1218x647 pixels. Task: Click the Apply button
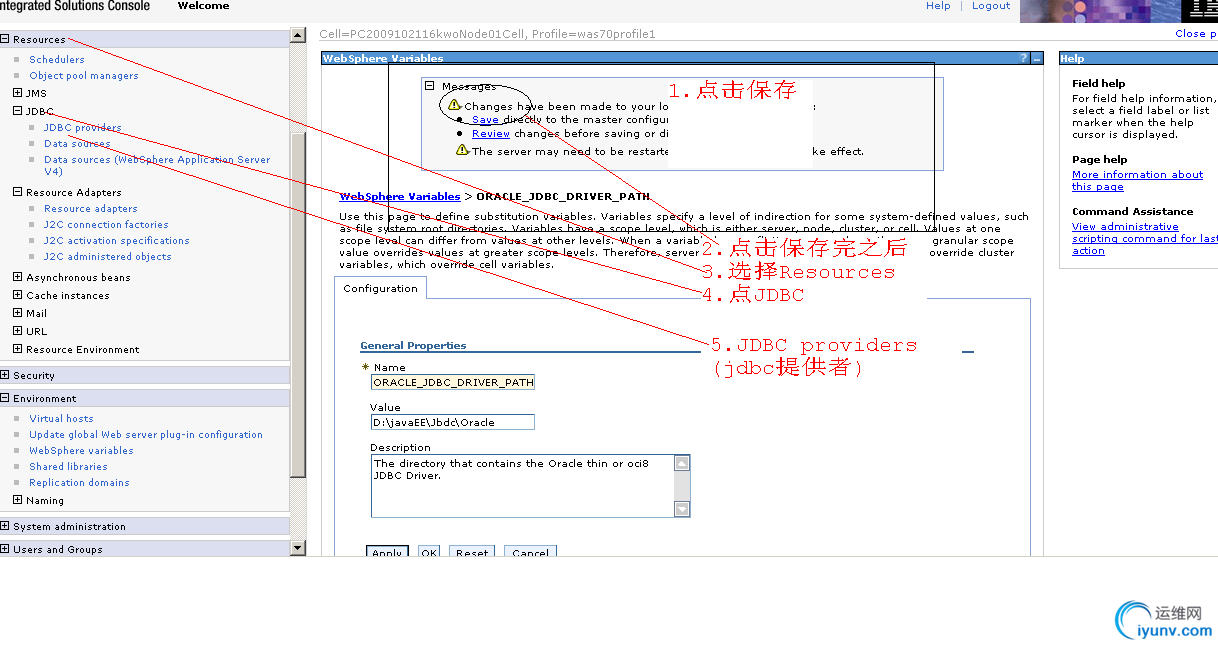pos(387,553)
